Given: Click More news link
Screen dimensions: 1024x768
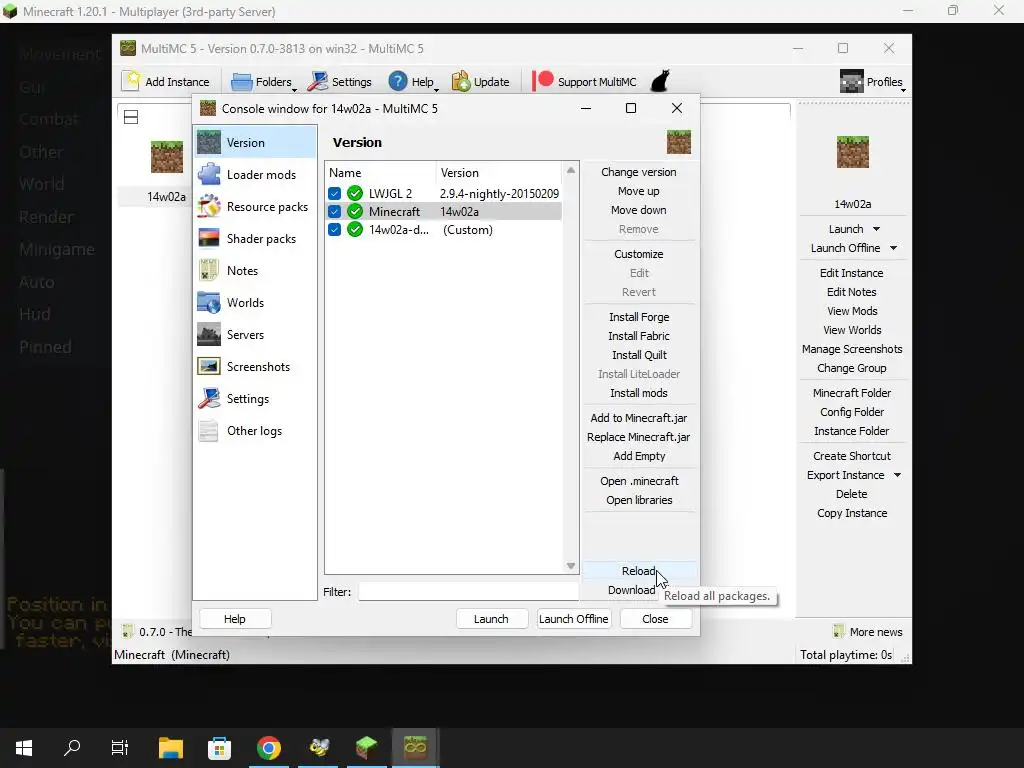Looking at the screenshot, I should pyautogui.click(x=868, y=632).
